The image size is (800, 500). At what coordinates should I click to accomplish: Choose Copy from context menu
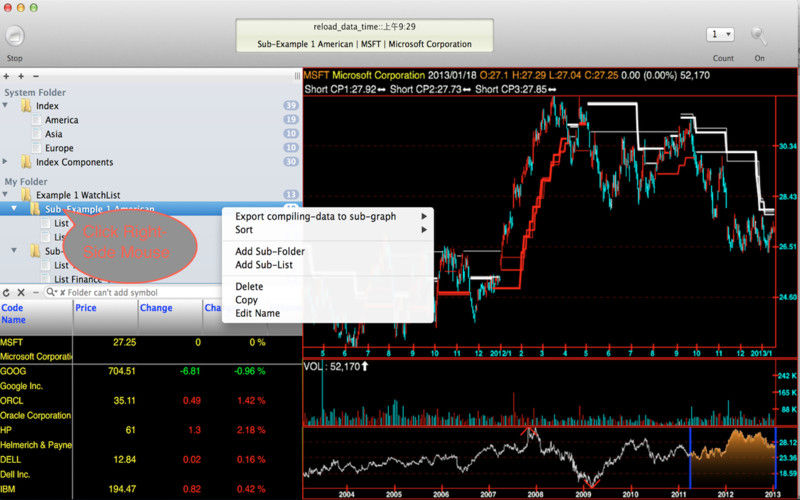tap(328, 300)
